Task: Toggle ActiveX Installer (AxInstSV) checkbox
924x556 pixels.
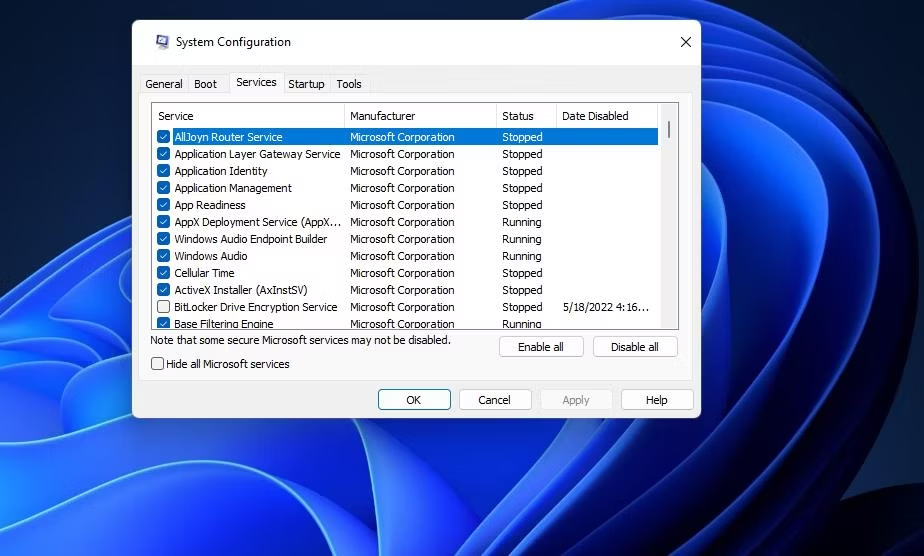Action: (x=163, y=290)
